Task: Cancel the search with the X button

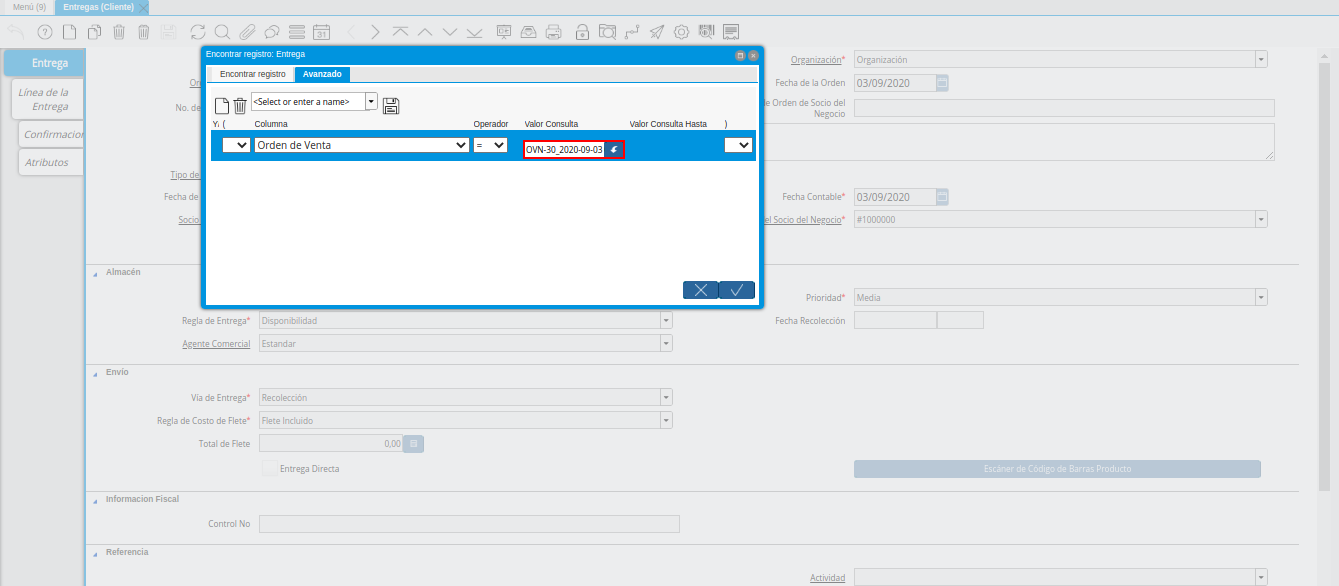Action: 700,290
